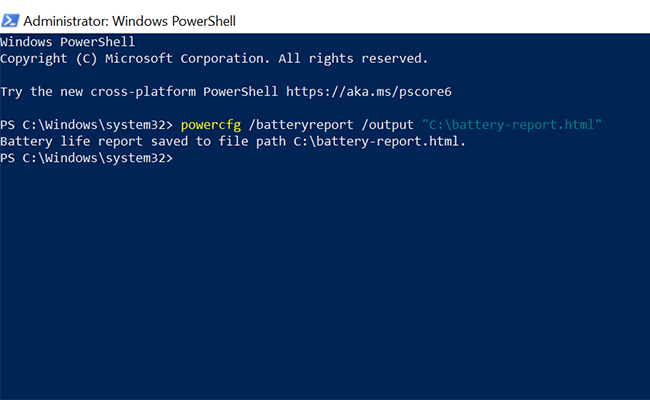The width and height of the screenshot is (650, 400).
Task: Click the /output parameter in the command
Action: (x=388, y=125)
